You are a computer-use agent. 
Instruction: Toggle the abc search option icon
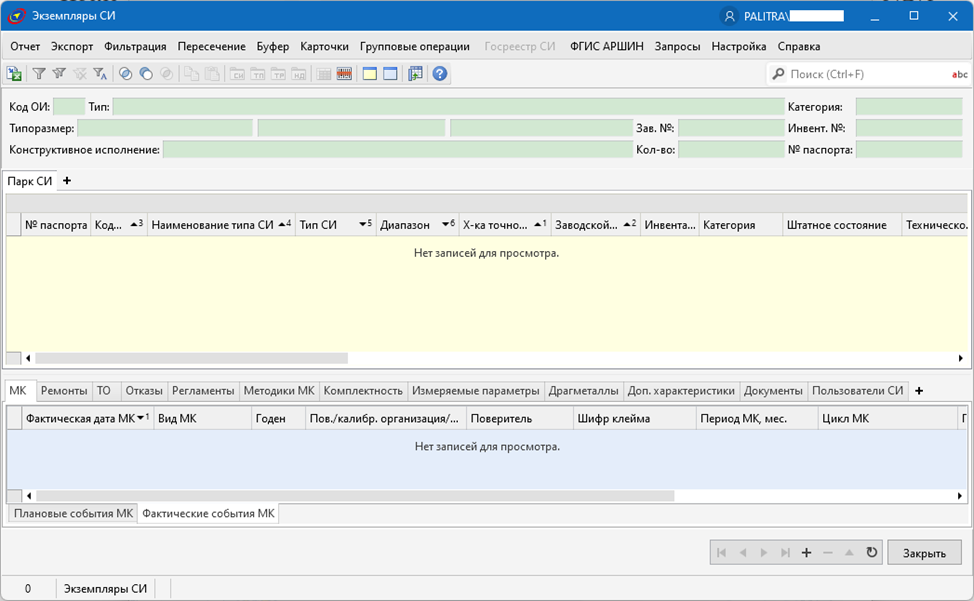pos(960,75)
